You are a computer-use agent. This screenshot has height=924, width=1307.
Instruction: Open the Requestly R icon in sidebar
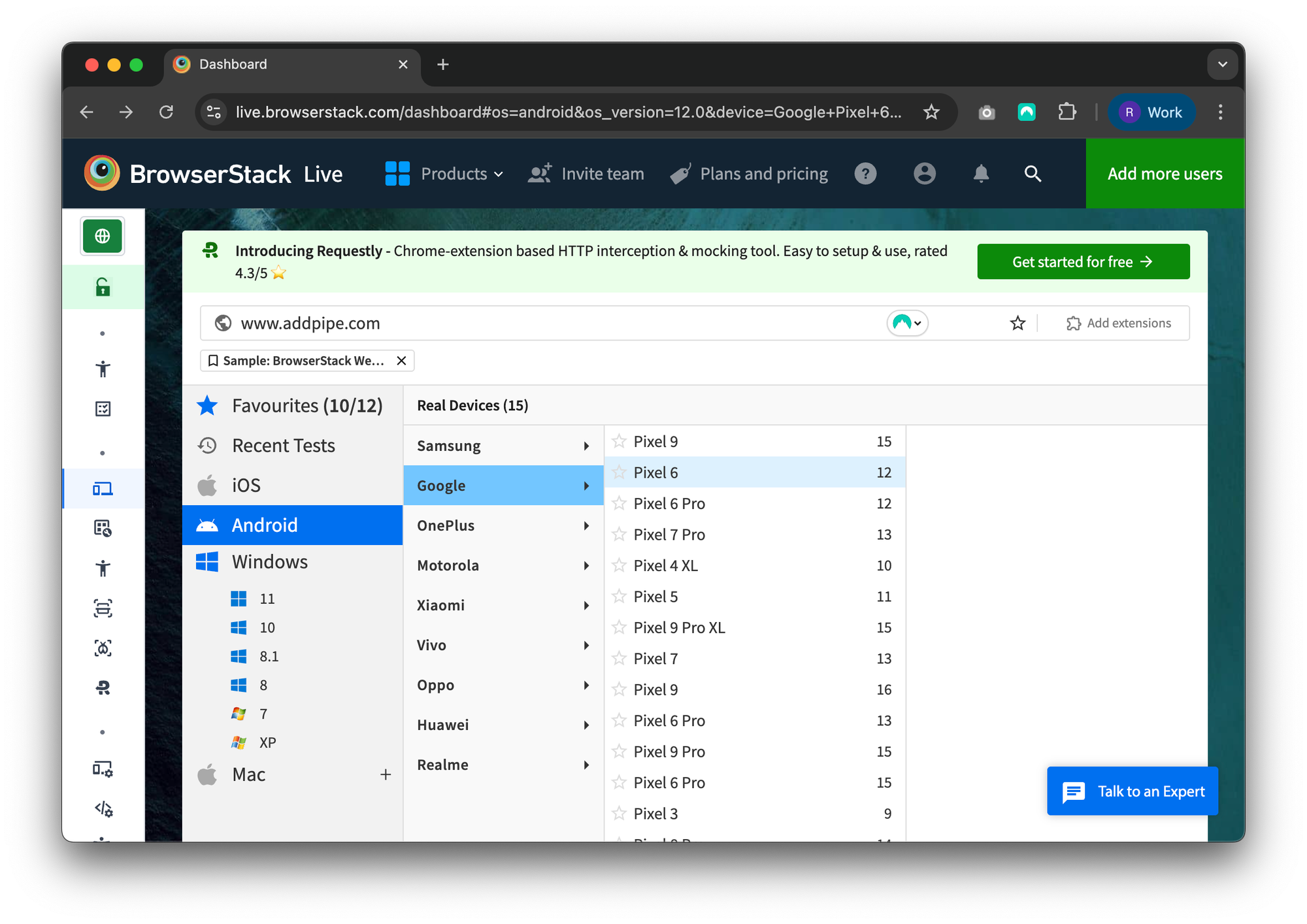coord(103,687)
